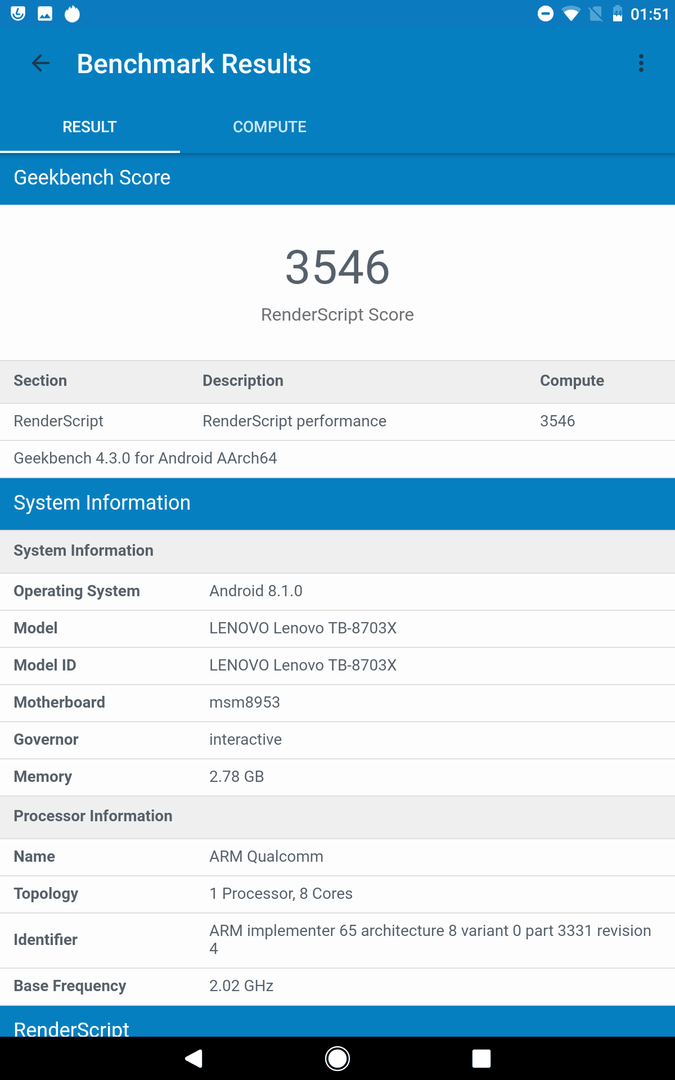The width and height of the screenshot is (675, 1080).
Task: Tap the flame notification icon in the status bar
Action: [72, 13]
